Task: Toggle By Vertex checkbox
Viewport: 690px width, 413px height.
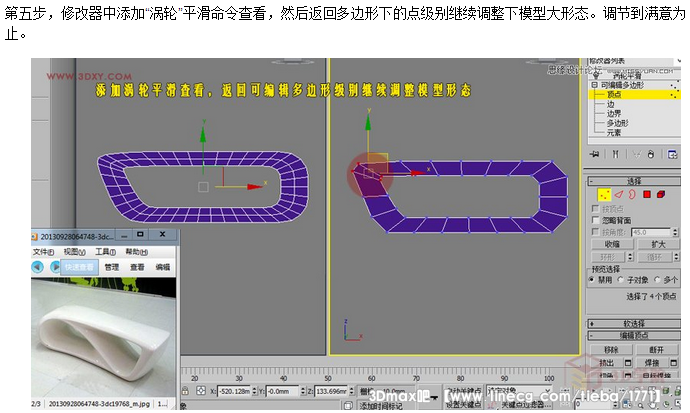Action: [595, 208]
